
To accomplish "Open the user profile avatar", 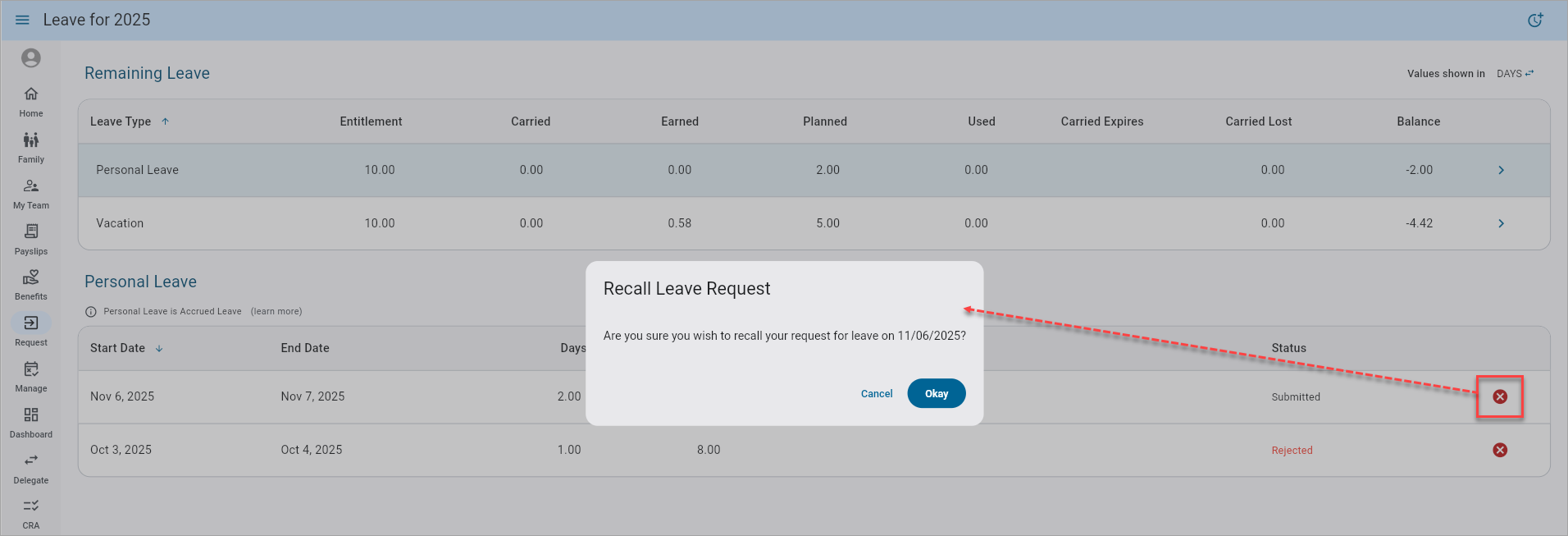I will tap(31, 57).
